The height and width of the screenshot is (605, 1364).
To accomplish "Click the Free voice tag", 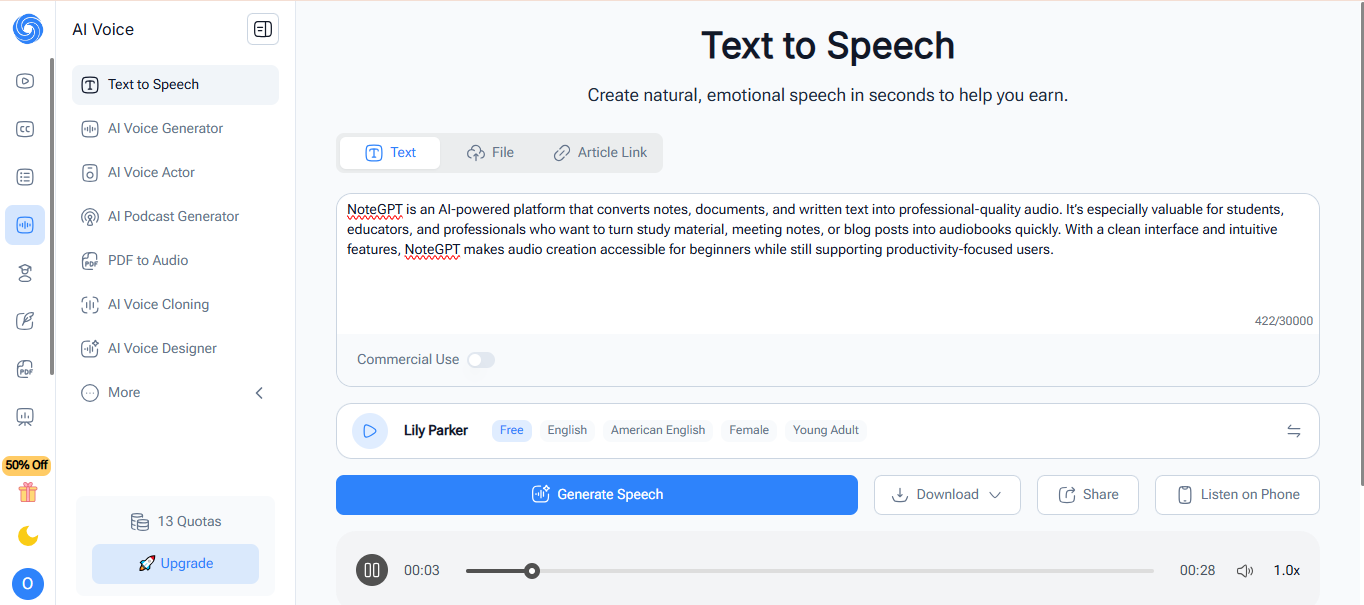I will click(x=512, y=430).
